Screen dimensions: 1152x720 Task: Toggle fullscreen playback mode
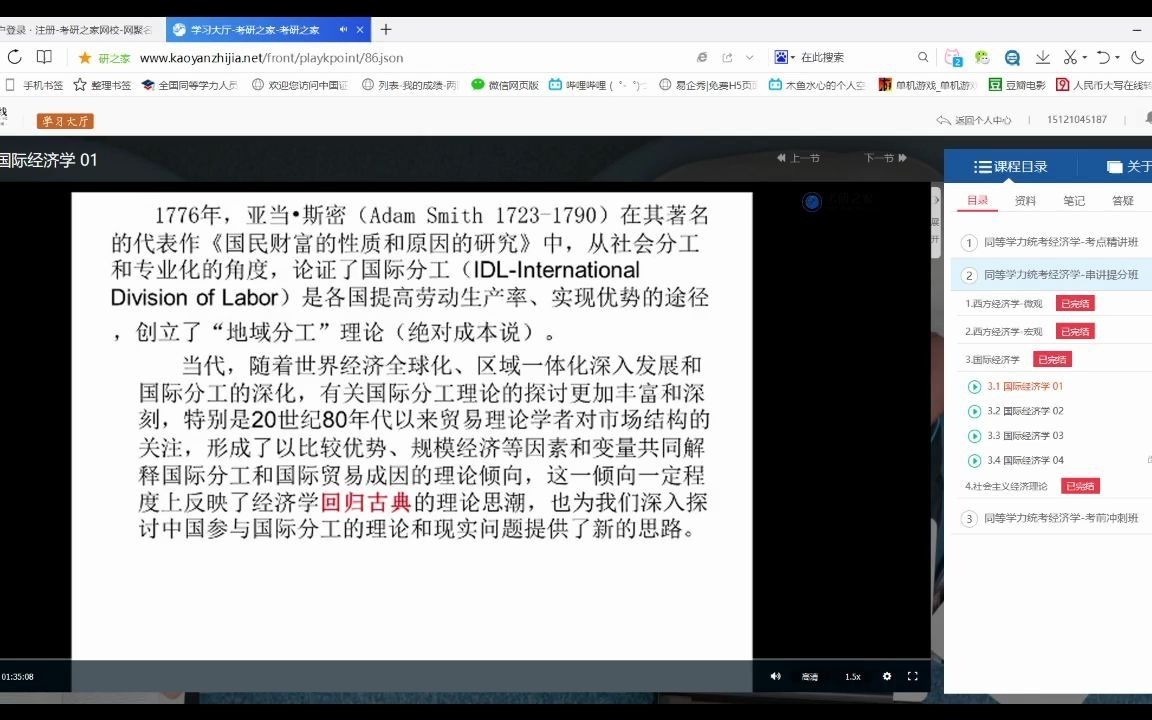tap(912, 676)
